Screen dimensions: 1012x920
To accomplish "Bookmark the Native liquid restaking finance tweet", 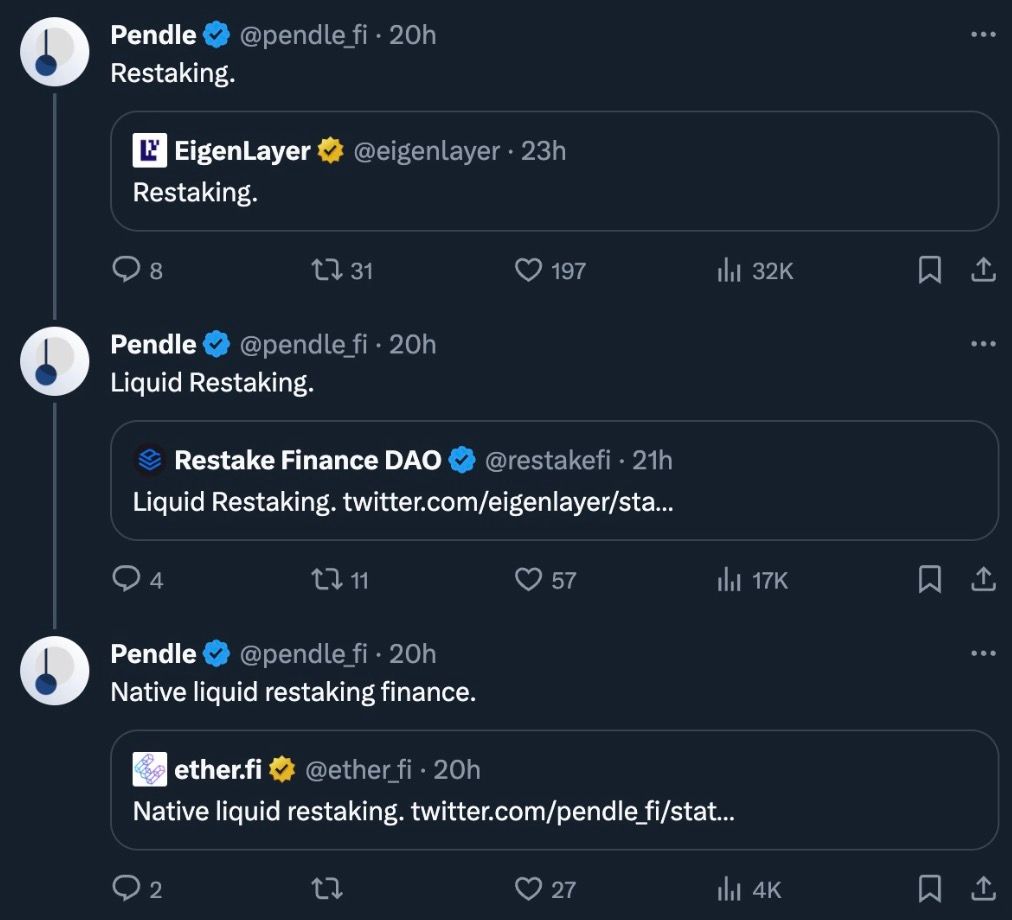I will (932, 889).
